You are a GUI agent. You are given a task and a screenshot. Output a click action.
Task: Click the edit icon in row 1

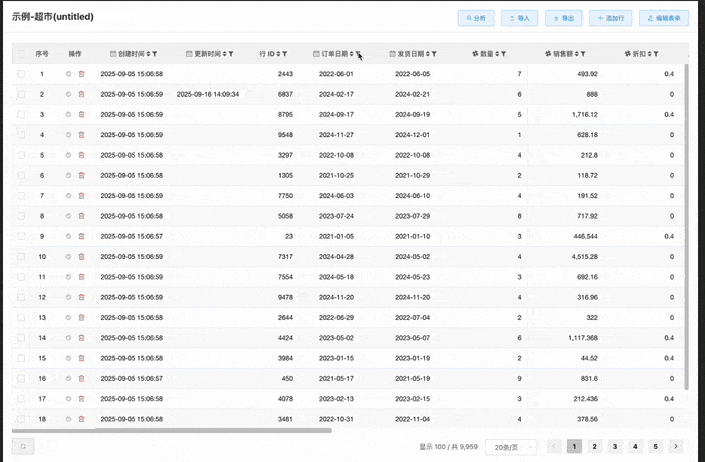[69, 74]
